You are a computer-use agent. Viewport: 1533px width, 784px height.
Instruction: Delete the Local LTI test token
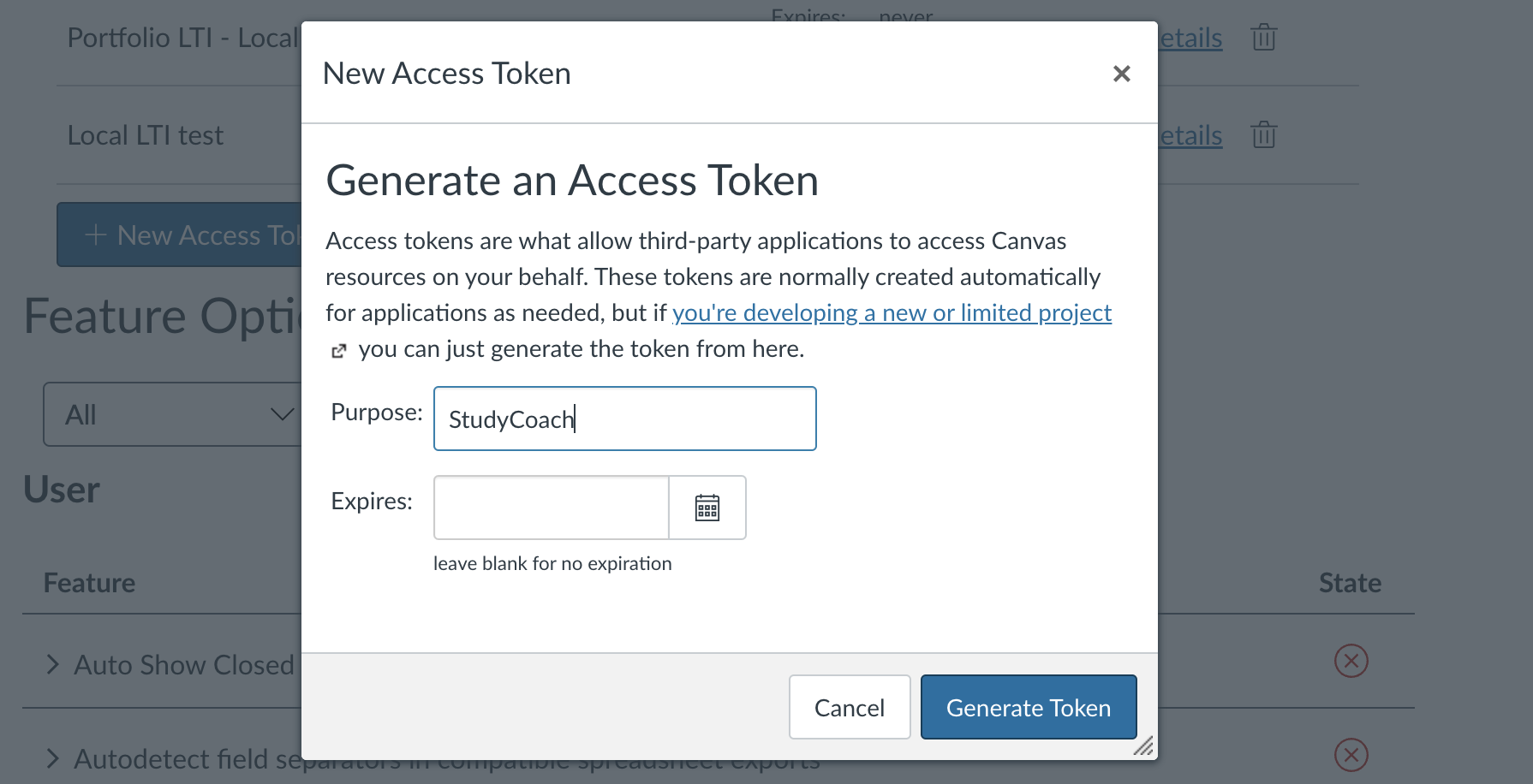coord(1263,135)
